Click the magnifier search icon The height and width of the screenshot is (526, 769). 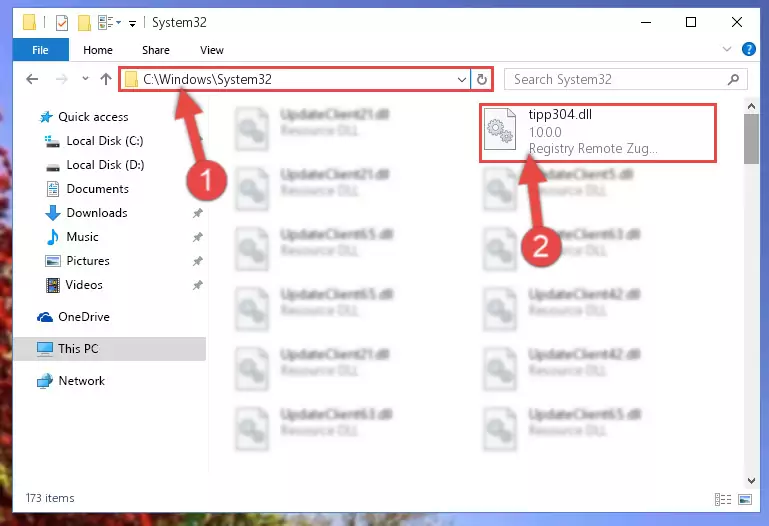(x=734, y=79)
